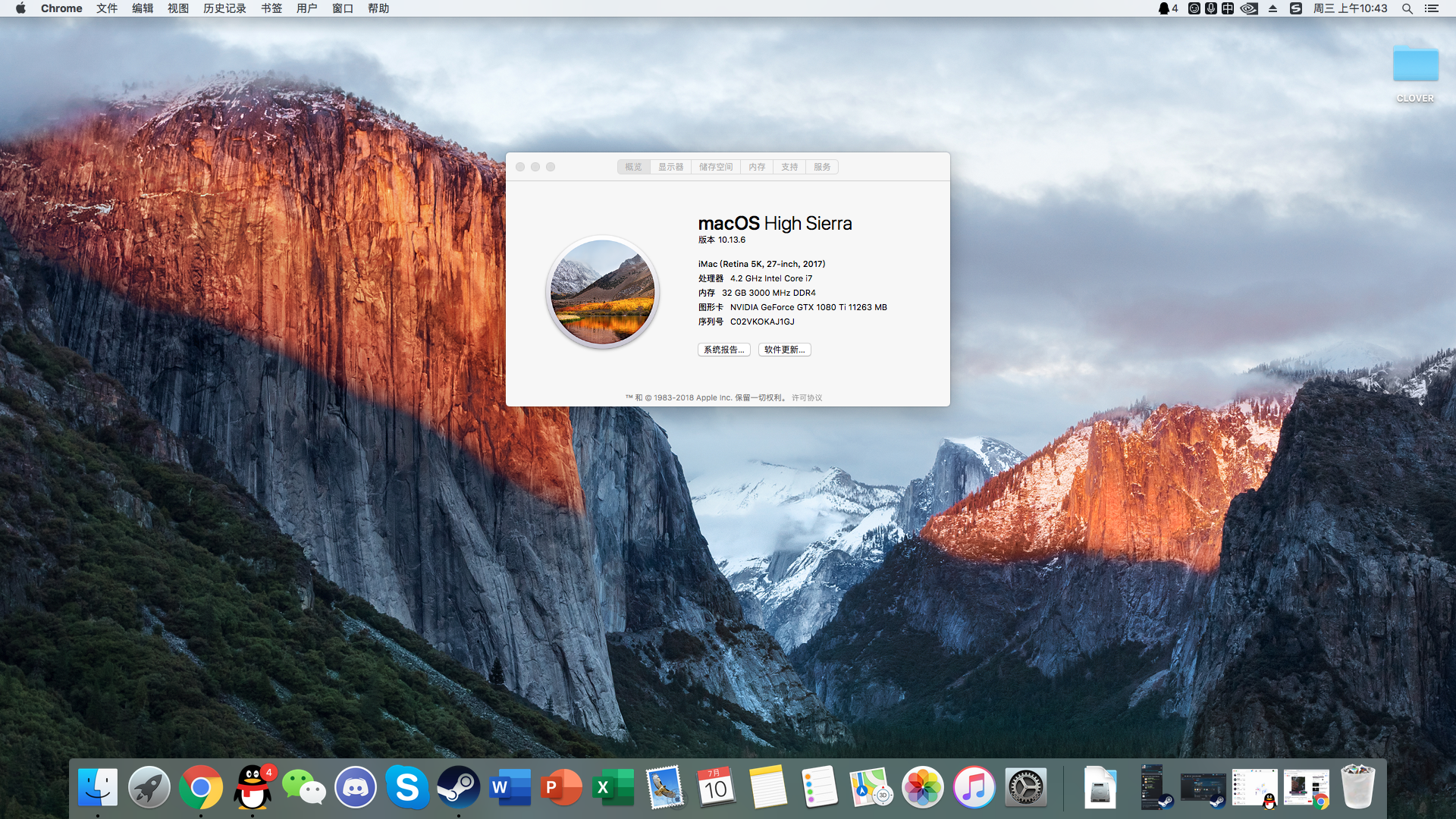Open the Notification Center list icon
The image size is (1456, 819).
(1432, 8)
